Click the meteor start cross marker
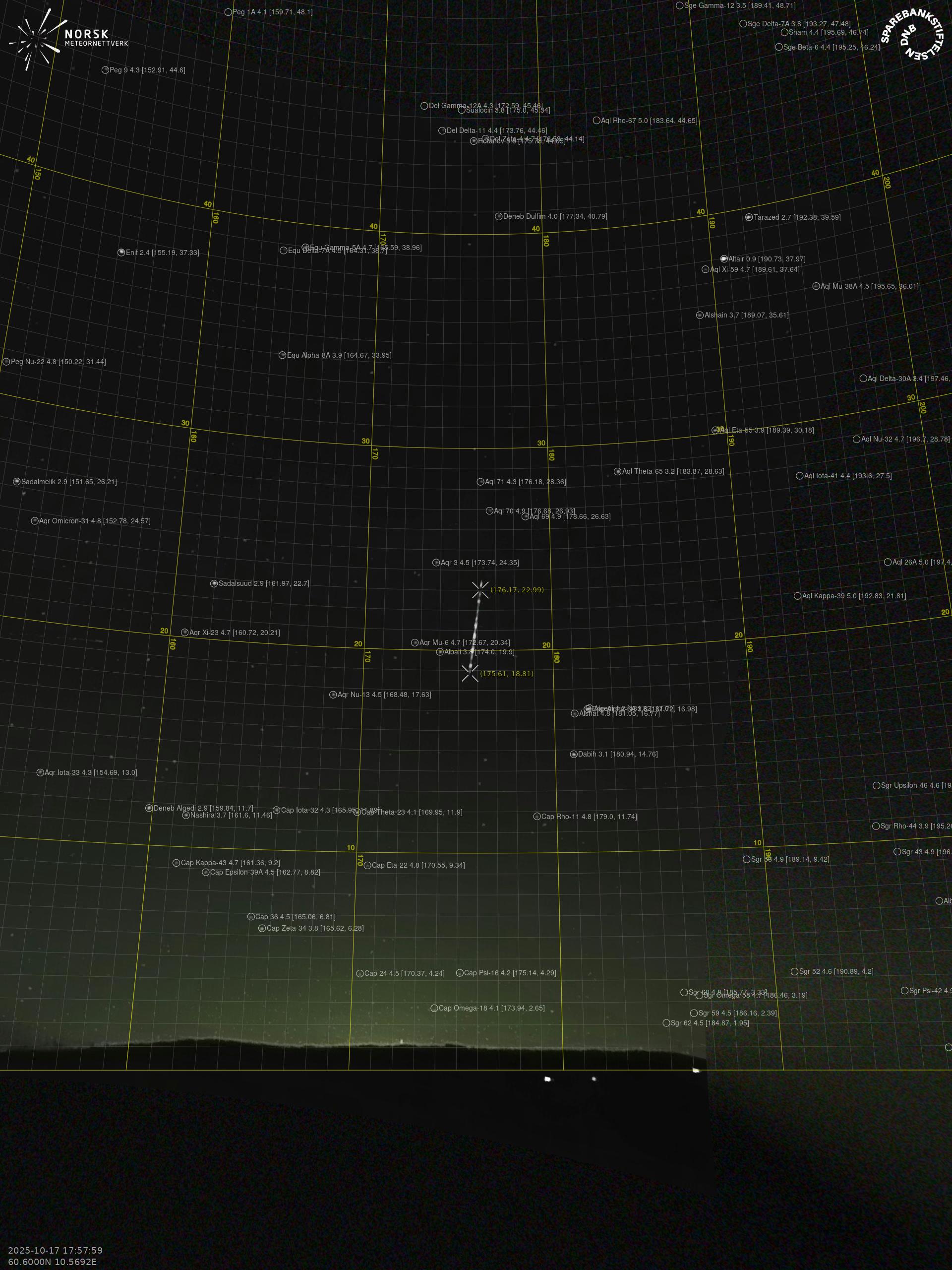 (480, 590)
